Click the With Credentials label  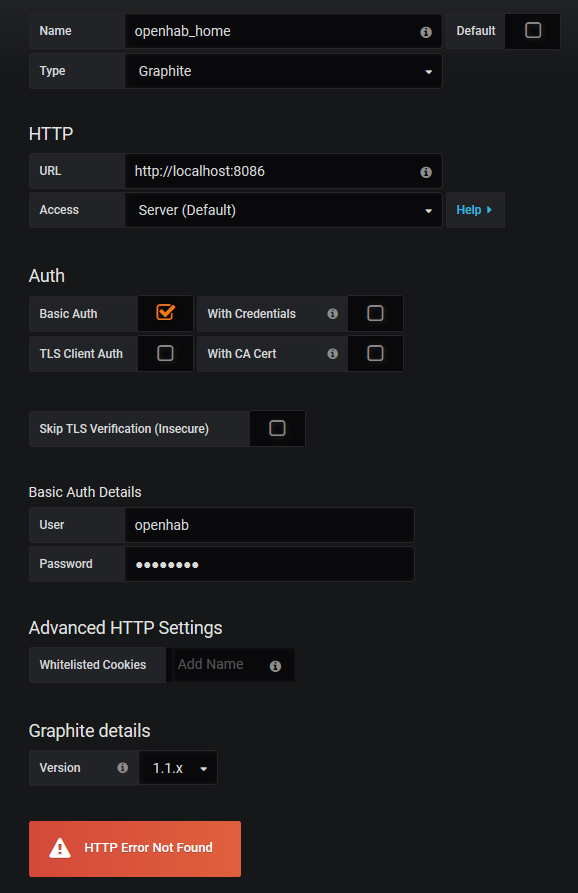tap(252, 314)
